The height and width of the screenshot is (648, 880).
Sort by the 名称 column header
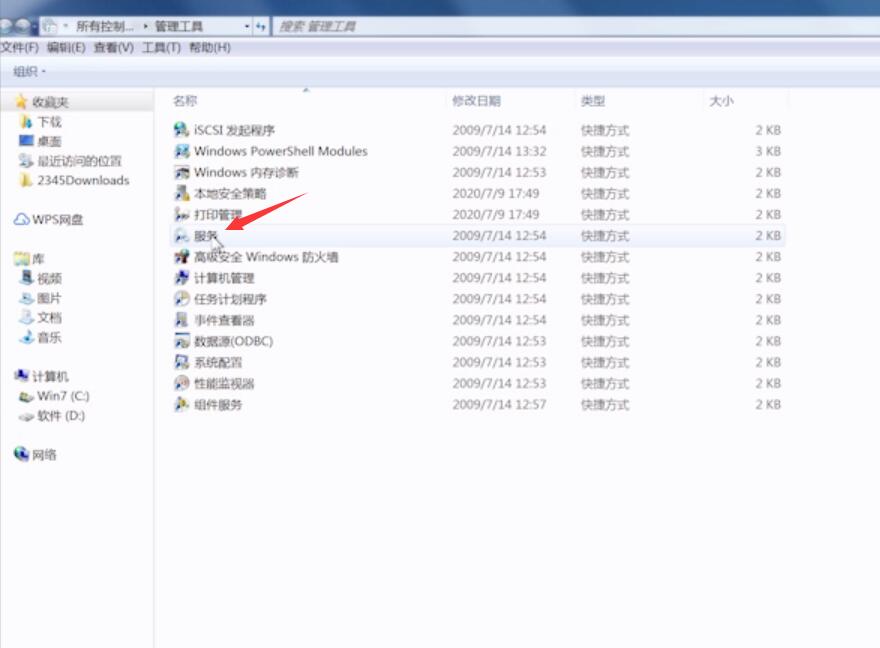coord(185,101)
